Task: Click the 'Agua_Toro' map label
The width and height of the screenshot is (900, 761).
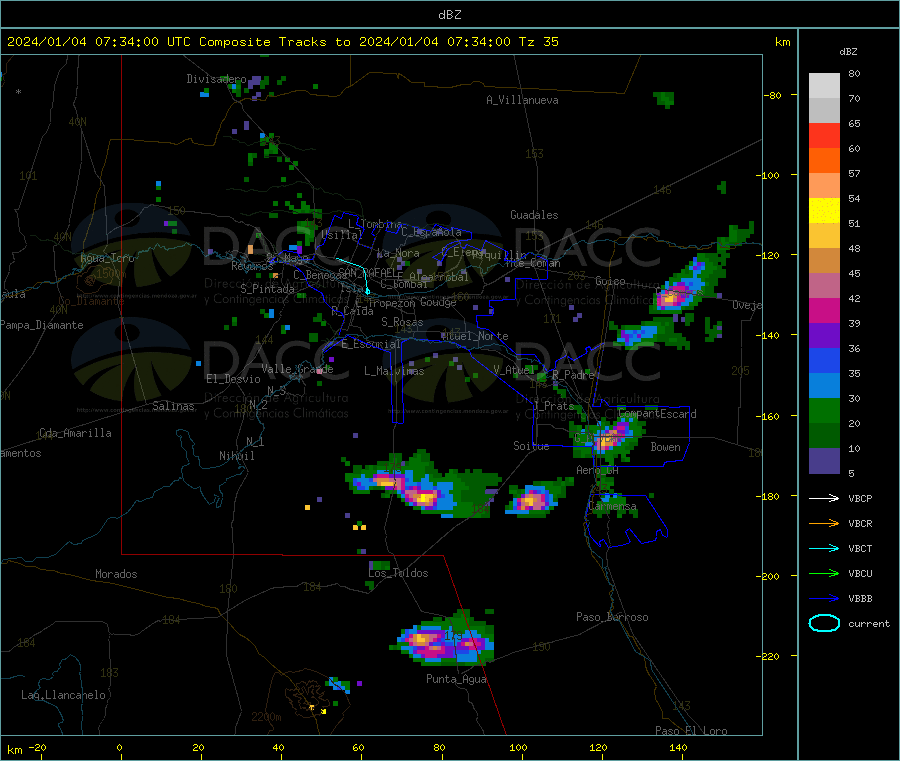Action: tap(107, 258)
